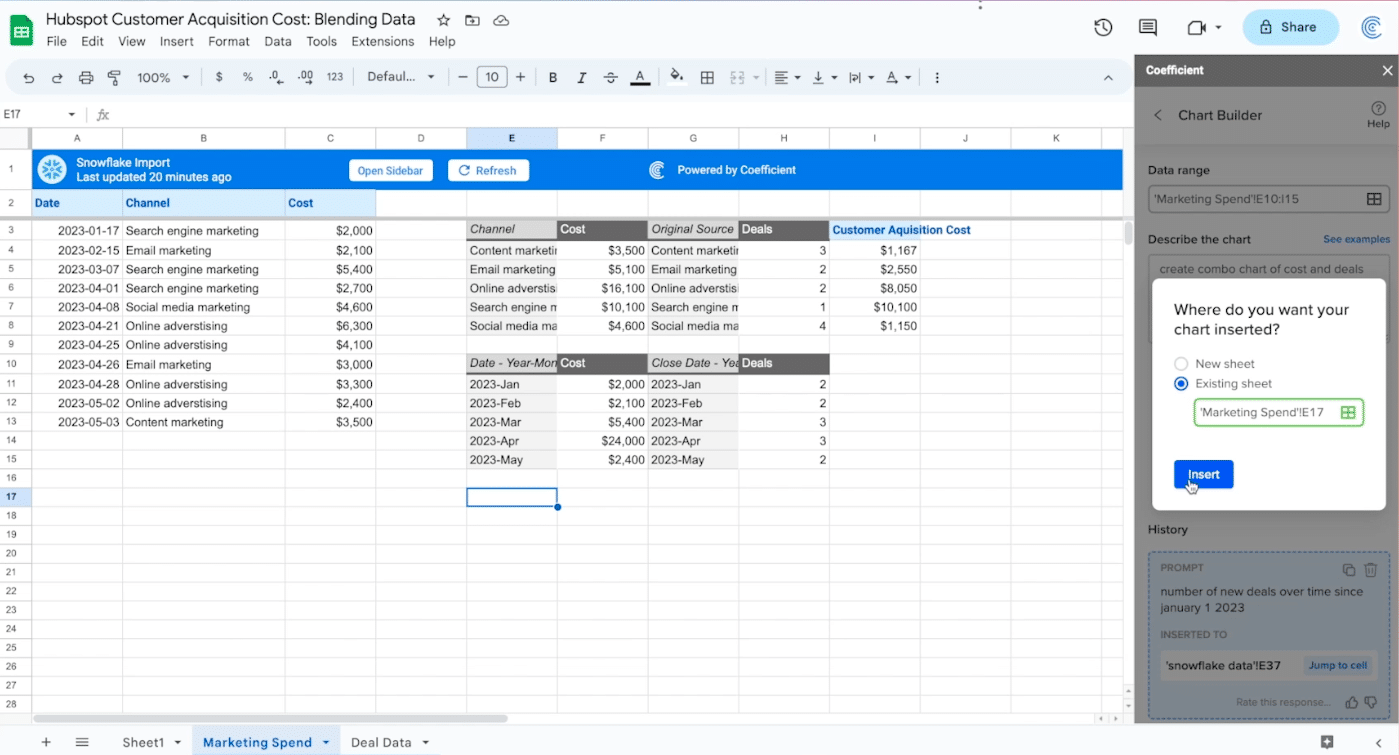Check the cloud save status icon
The height and width of the screenshot is (755, 1399).
501,20
